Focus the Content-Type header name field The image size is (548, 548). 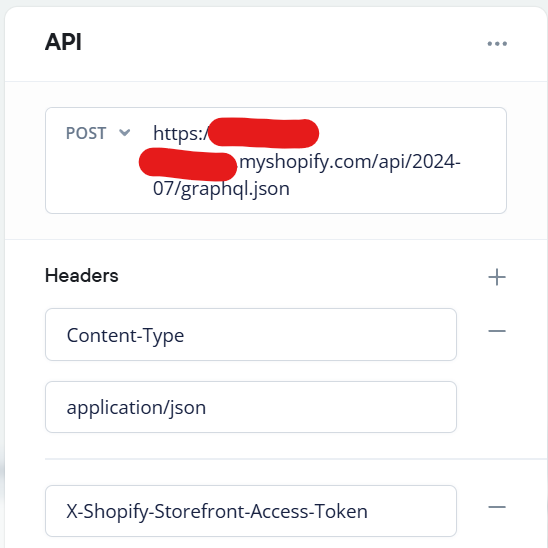[x=251, y=335]
